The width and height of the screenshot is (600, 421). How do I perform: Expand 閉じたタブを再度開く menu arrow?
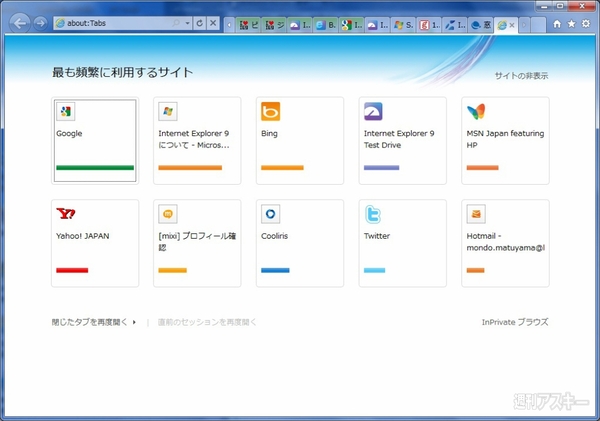point(134,322)
